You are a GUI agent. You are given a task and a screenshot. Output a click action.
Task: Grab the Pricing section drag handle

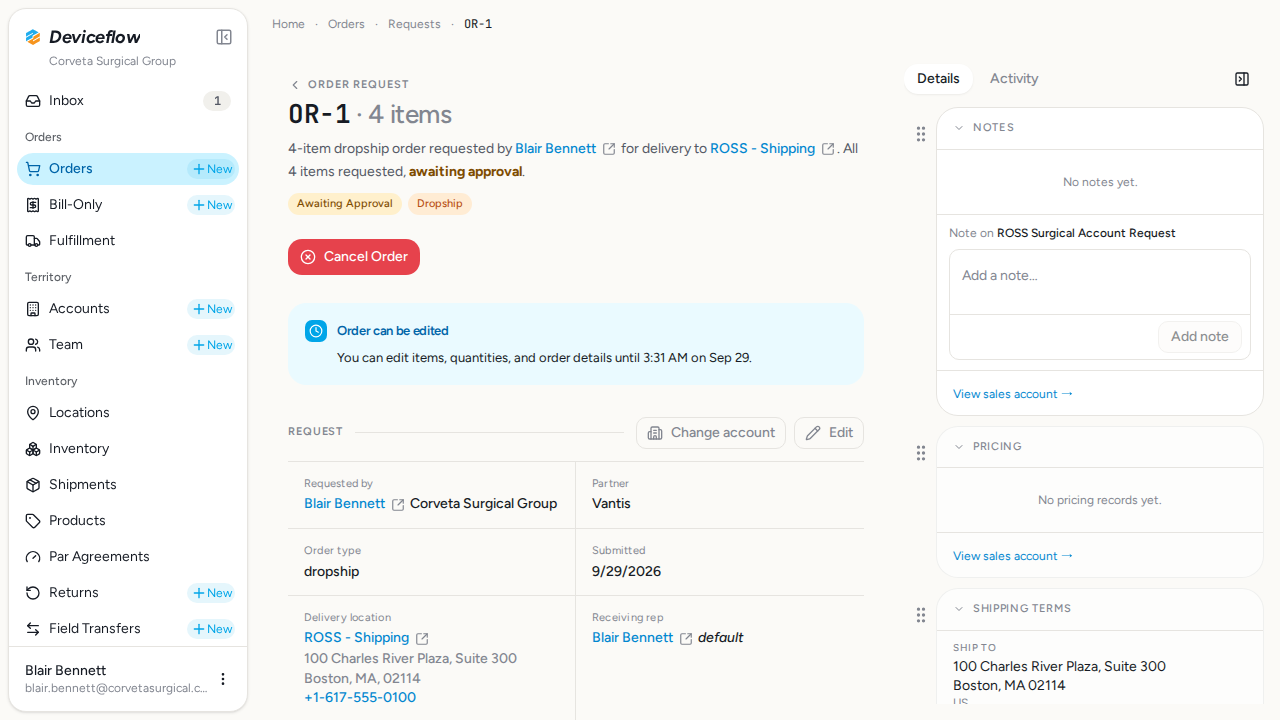pos(921,453)
